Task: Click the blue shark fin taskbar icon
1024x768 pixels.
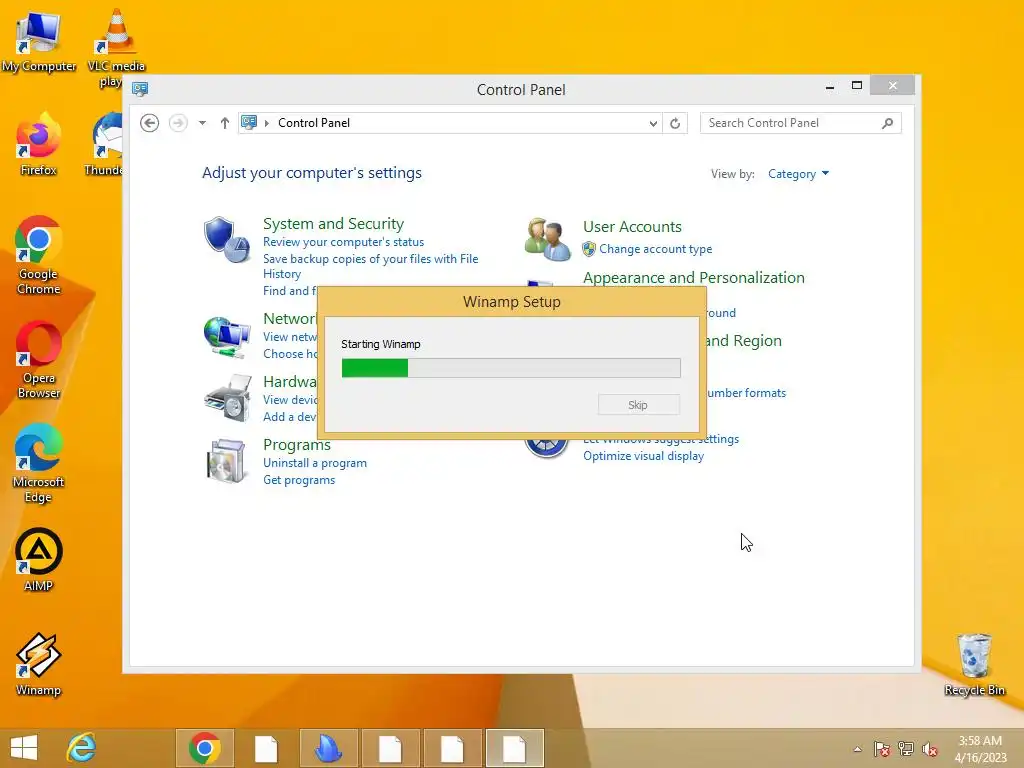Action: pyautogui.click(x=328, y=748)
